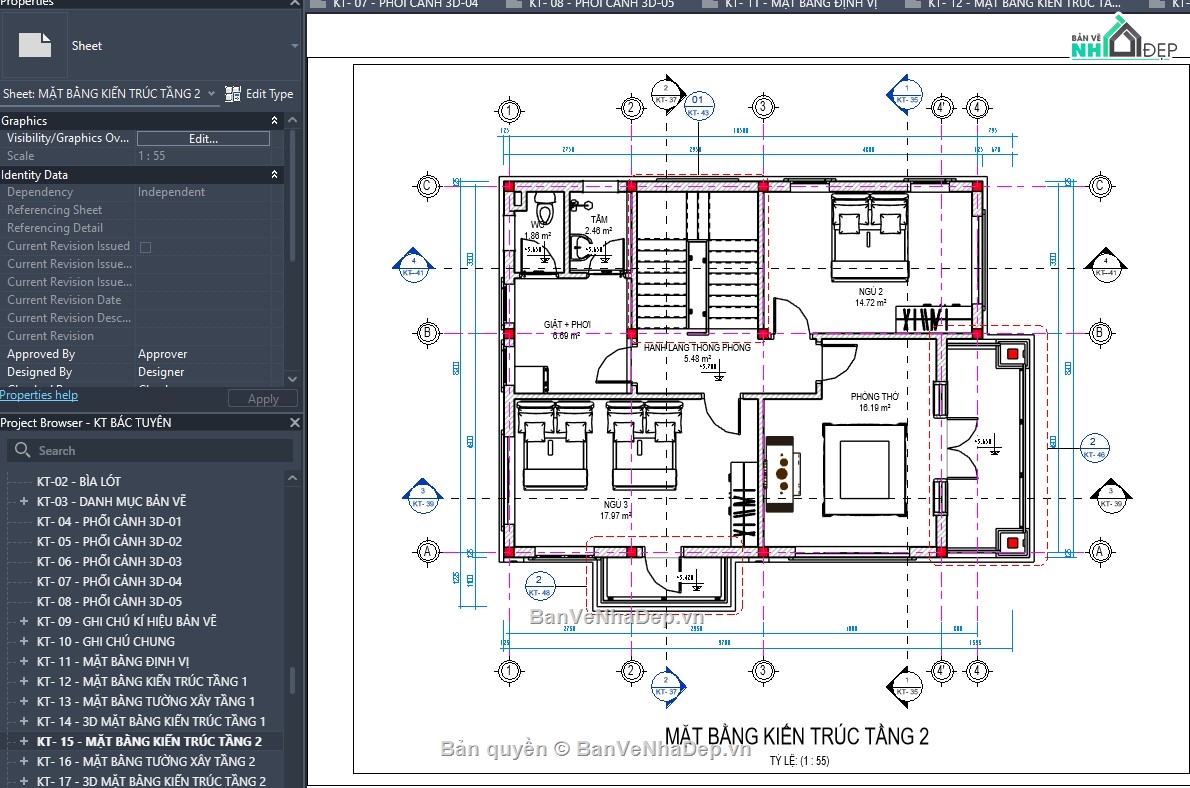
Task: Click elevation marker 2 KT-48 near balcony
Action: (540, 585)
